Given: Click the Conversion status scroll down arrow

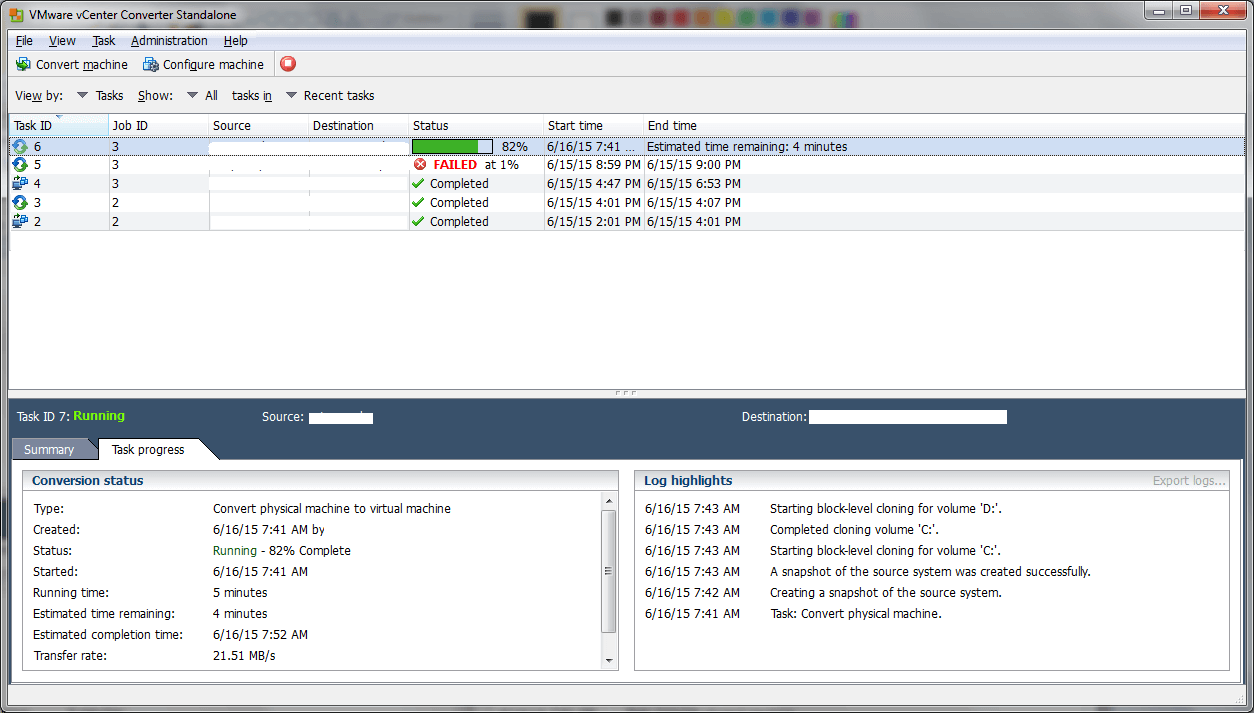Looking at the screenshot, I should (608, 661).
